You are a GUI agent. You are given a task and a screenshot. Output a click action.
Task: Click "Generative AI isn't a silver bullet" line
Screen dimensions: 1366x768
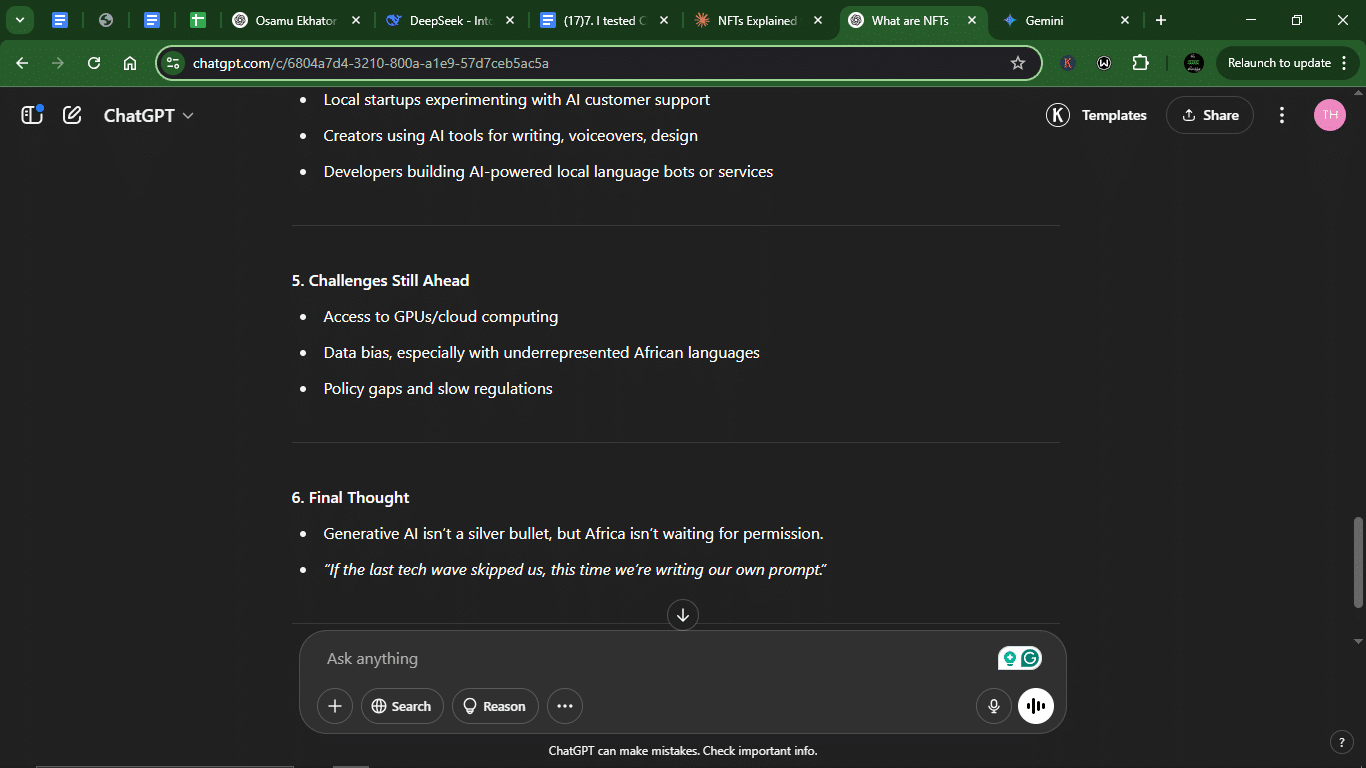pos(573,534)
